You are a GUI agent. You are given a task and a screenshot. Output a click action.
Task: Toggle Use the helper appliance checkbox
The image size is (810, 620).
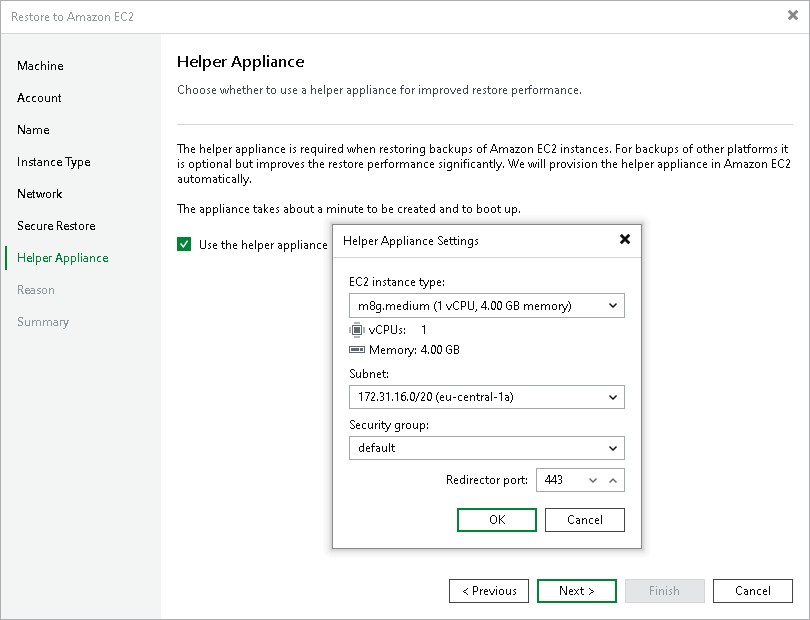pyautogui.click(x=184, y=244)
